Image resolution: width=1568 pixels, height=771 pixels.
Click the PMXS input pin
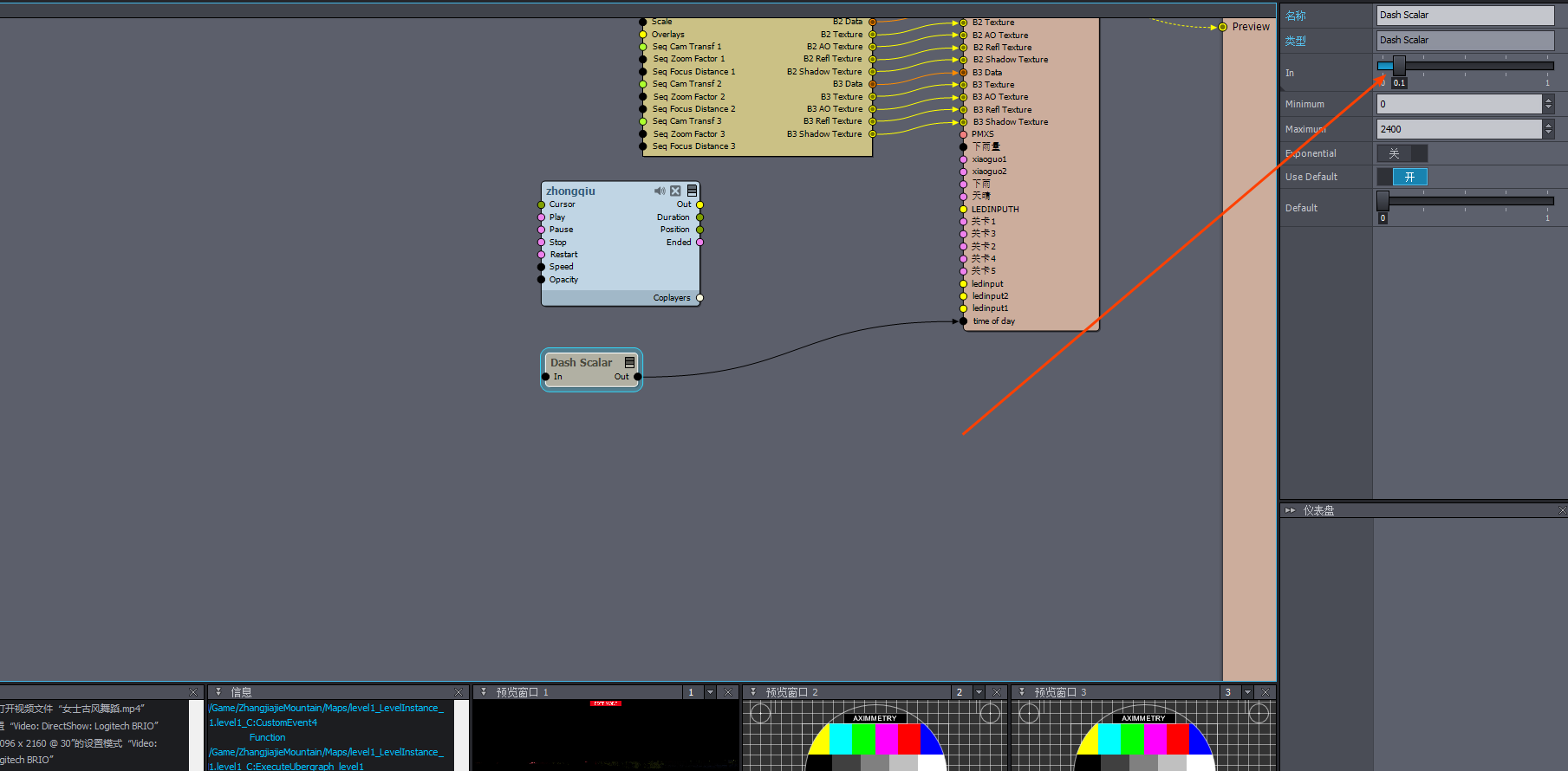(x=963, y=134)
